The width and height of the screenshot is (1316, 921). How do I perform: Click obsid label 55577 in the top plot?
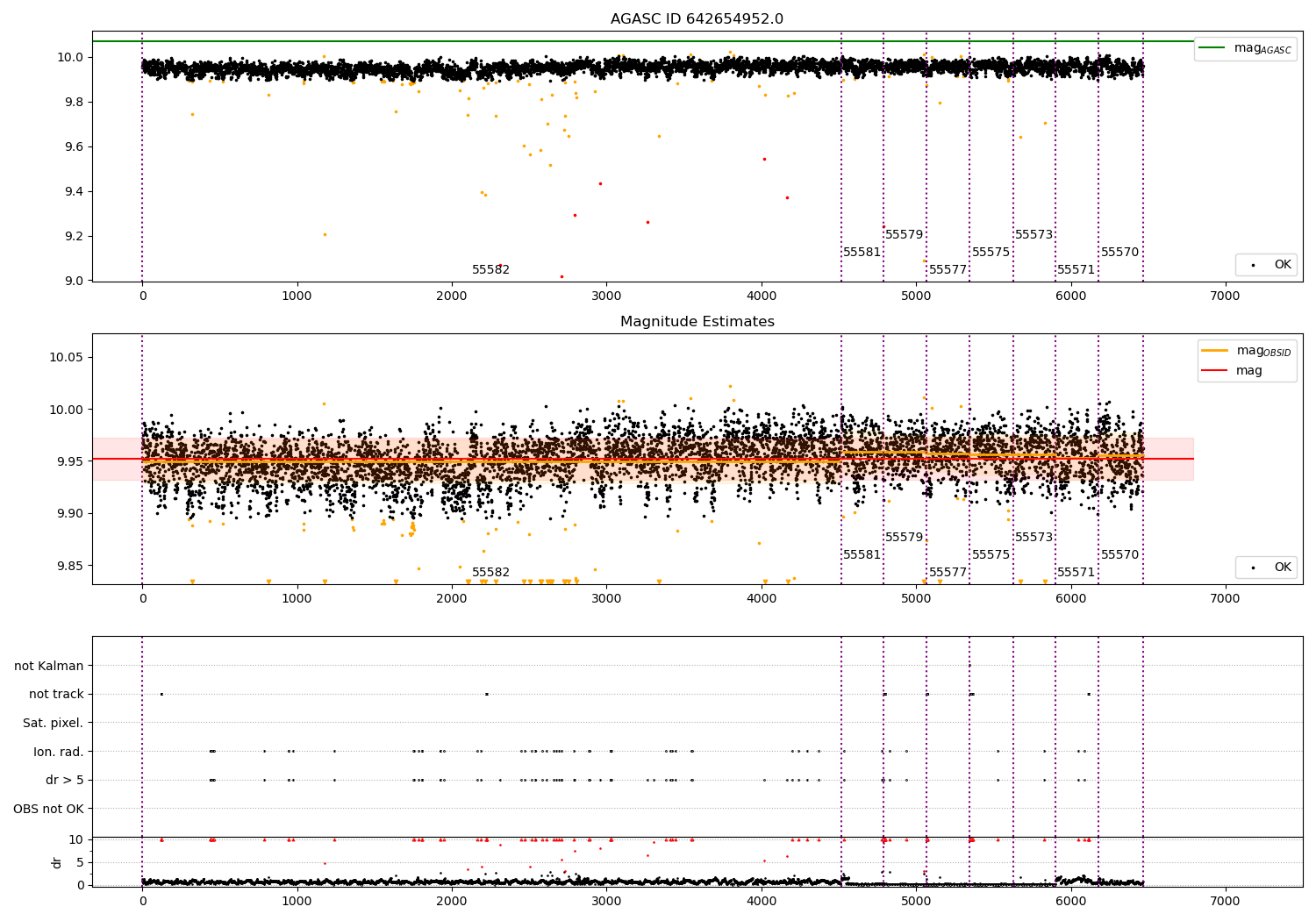pos(948,270)
